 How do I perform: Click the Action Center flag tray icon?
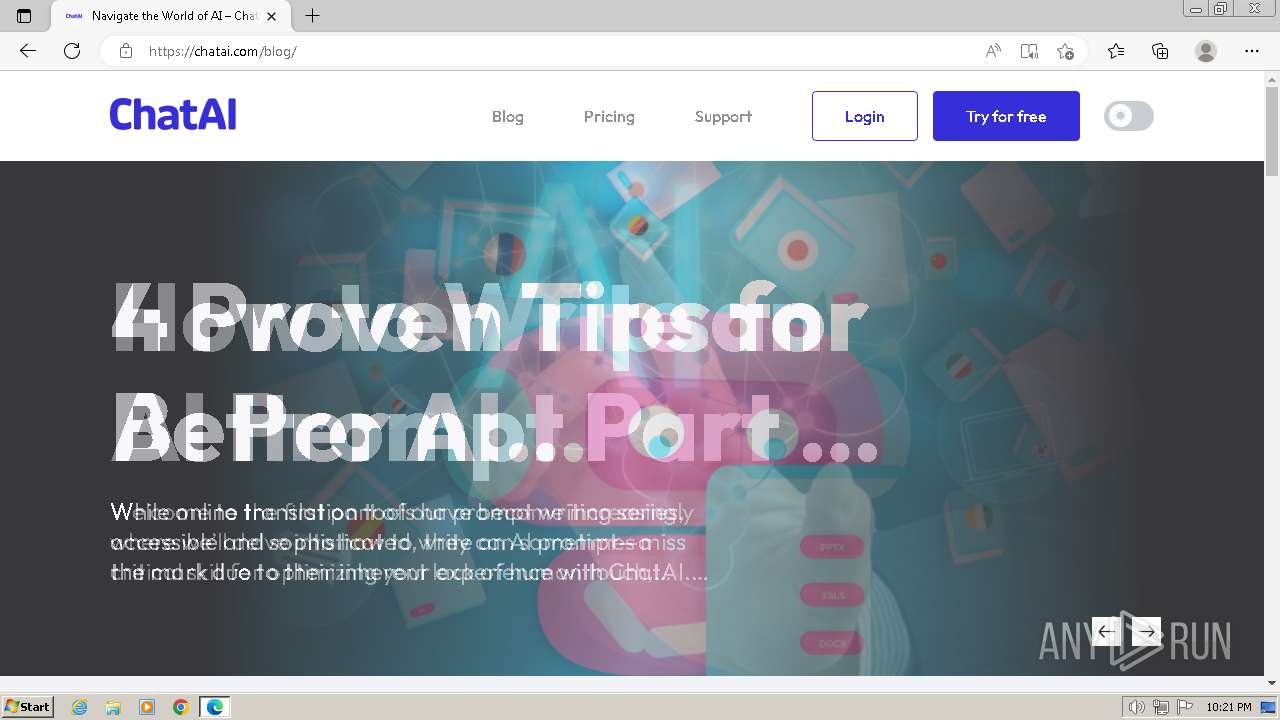tap(1185, 707)
